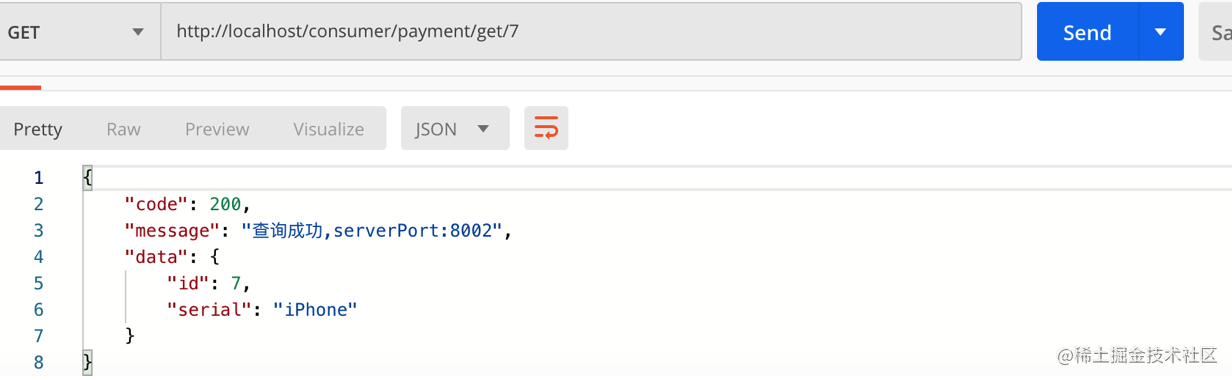Click the blue Send button
This screenshot has height=380, width=1232.
click(1087, 32)
